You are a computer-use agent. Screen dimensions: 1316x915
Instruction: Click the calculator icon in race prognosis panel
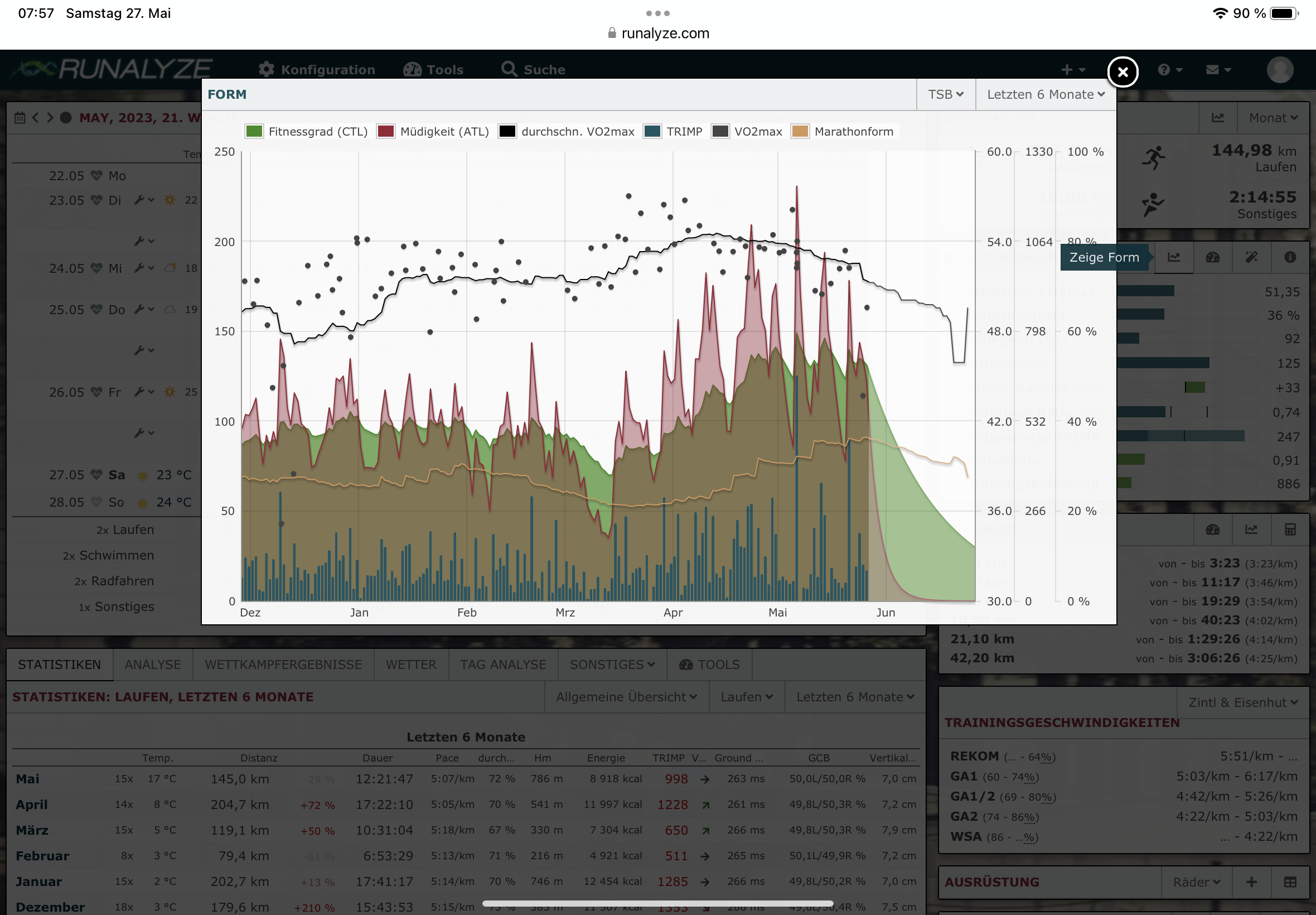coord(1290,529)
